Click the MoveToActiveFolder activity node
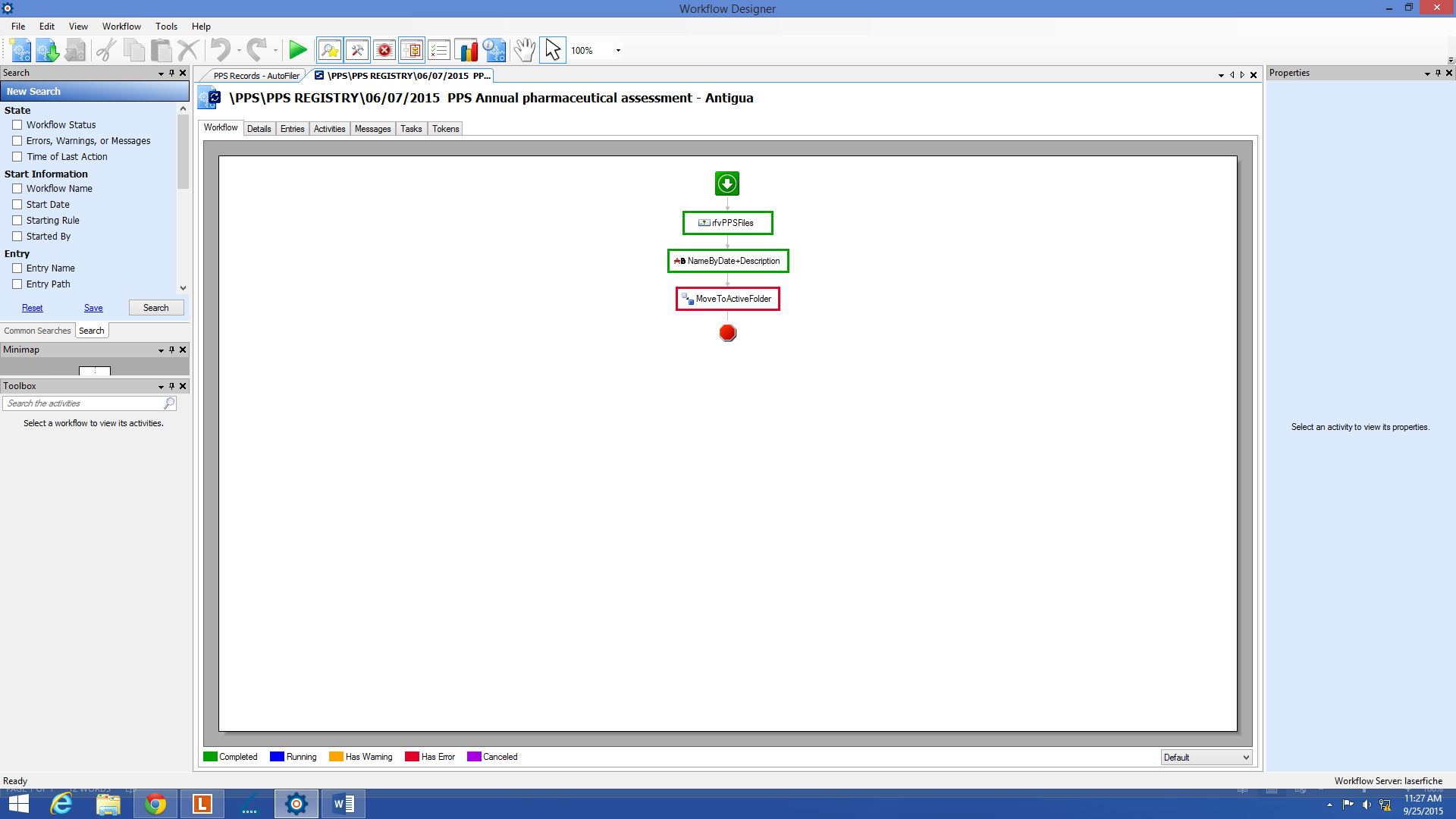Screen dimensions: 1456x819 [727, 299]
